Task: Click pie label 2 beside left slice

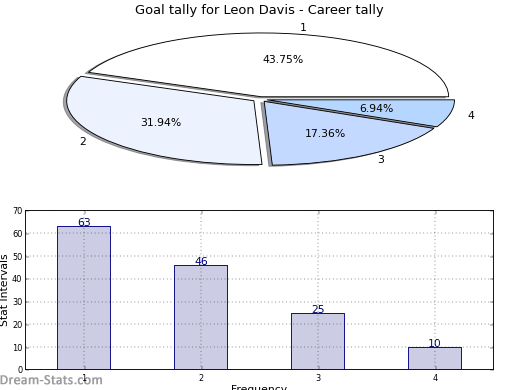Action: (83, 141)
